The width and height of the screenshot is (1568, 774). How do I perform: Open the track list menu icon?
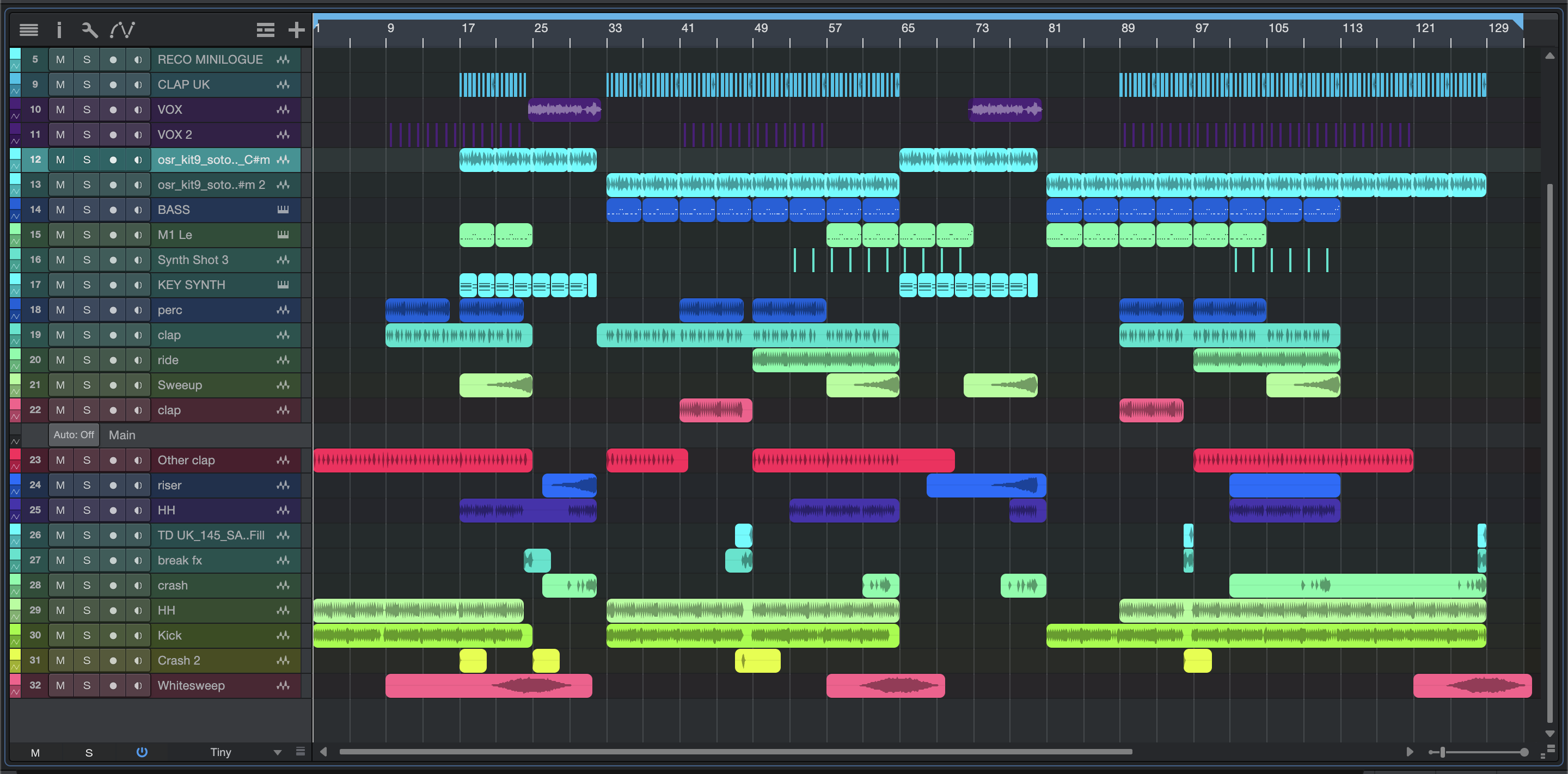[x=29, y=29]
